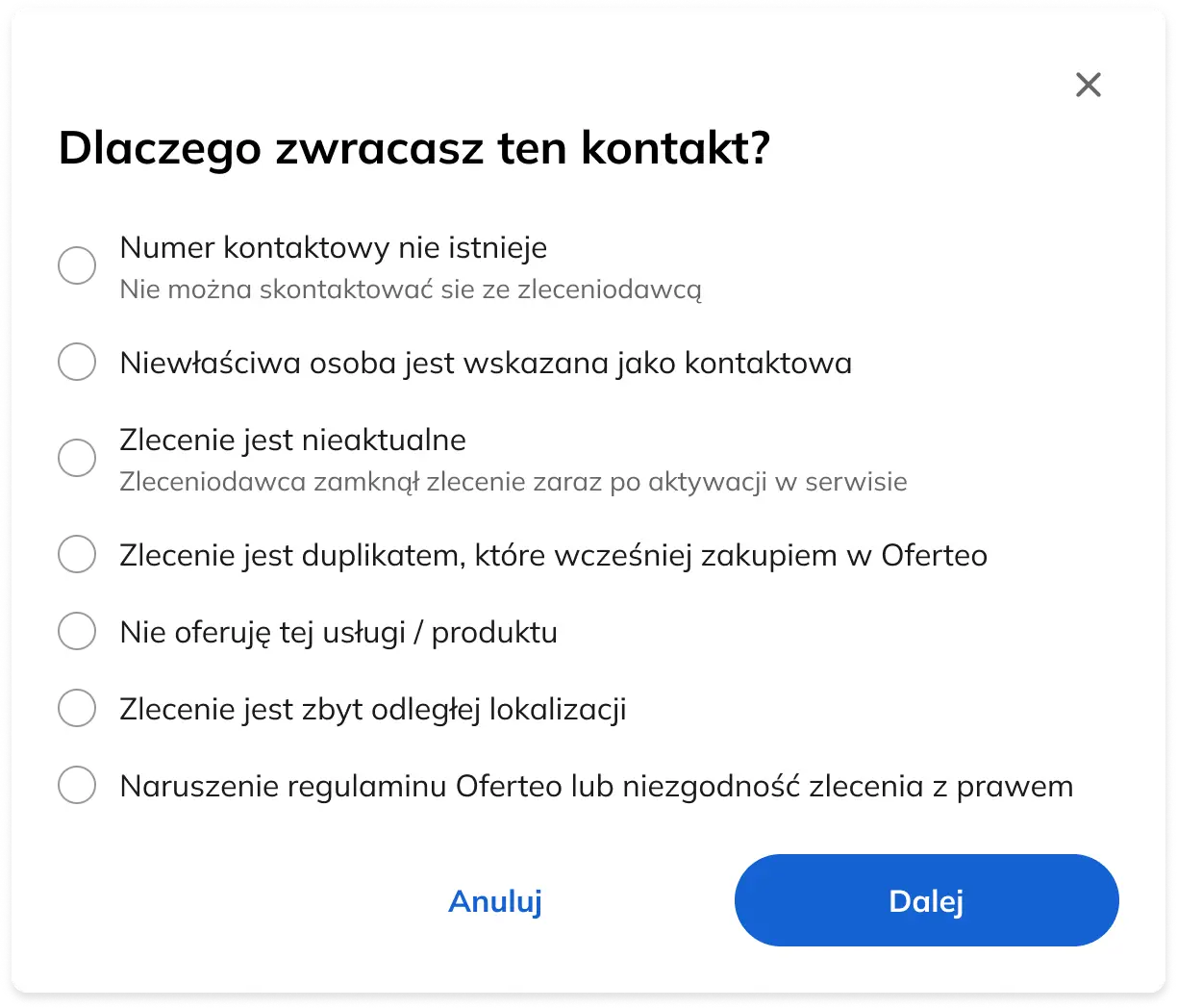1177x1008 pixels.
Task: Click subtext 'Zleceniodawca zamknął zlecenie zaraz po aktywacji'
Action: (x=513, y=482)
